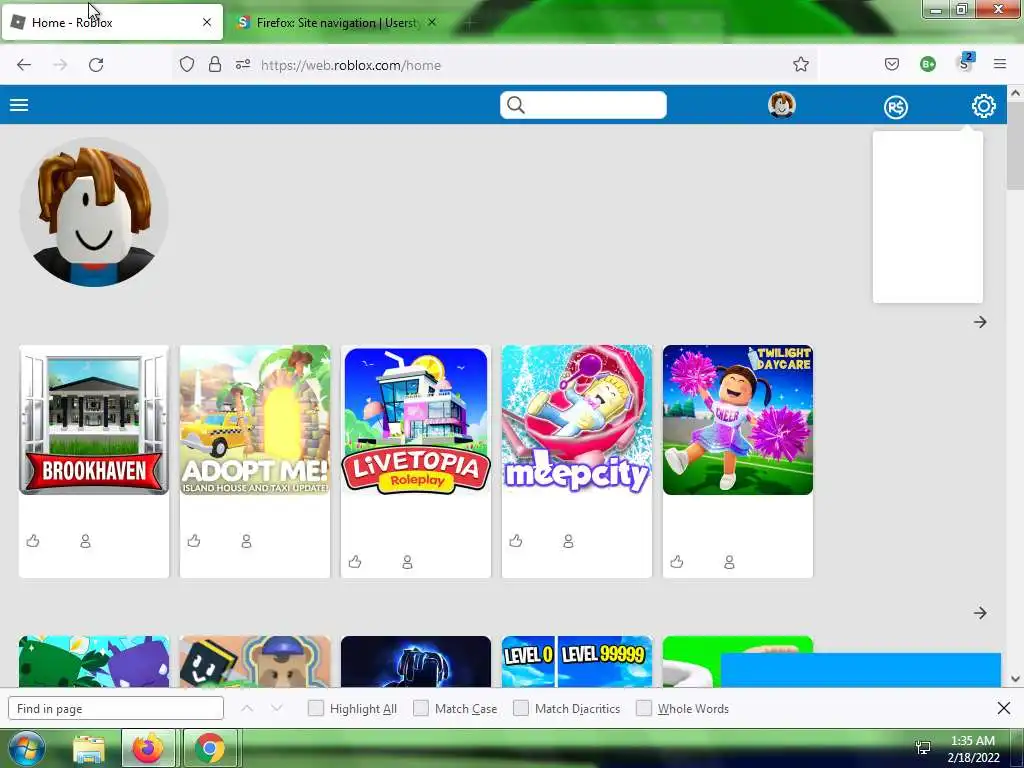Click the extension icon with badge 2

pyautogui.click(x=965, y=63)
